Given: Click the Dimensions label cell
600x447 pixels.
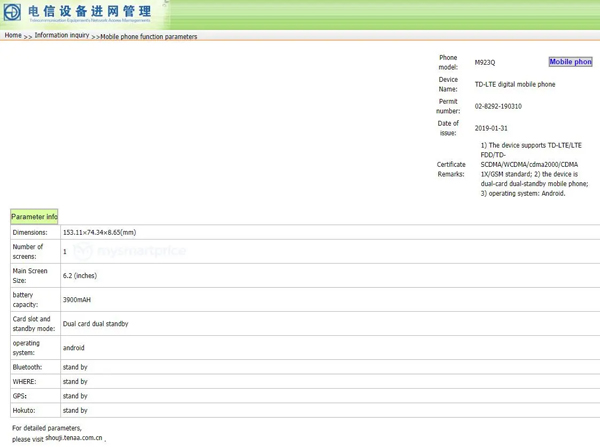Looking at the screenshot, I should (x=35, y=232).
